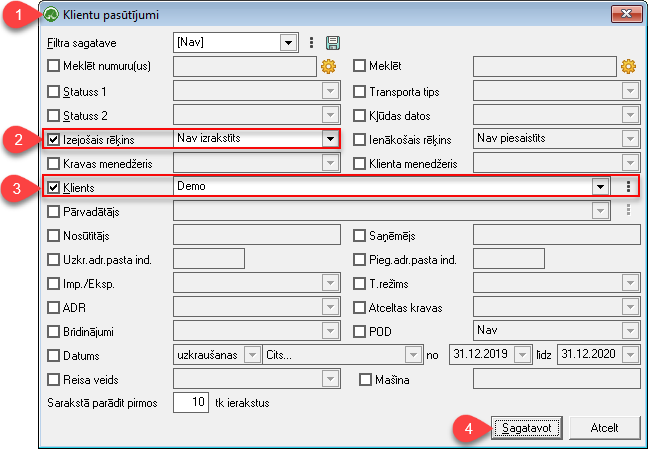Click the green save filter floppy icon

coord(333,43)
